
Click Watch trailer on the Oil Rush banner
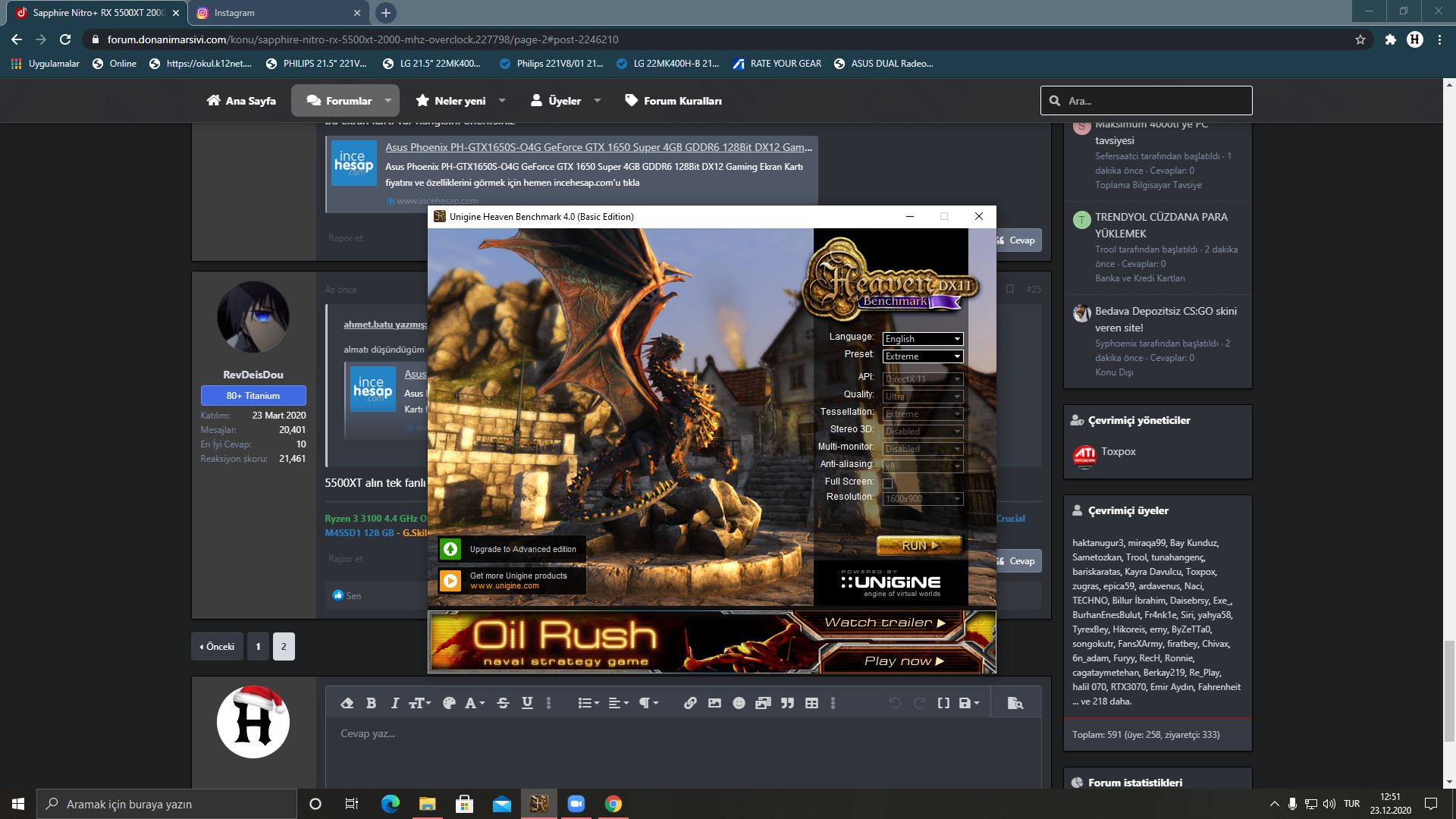884,623
